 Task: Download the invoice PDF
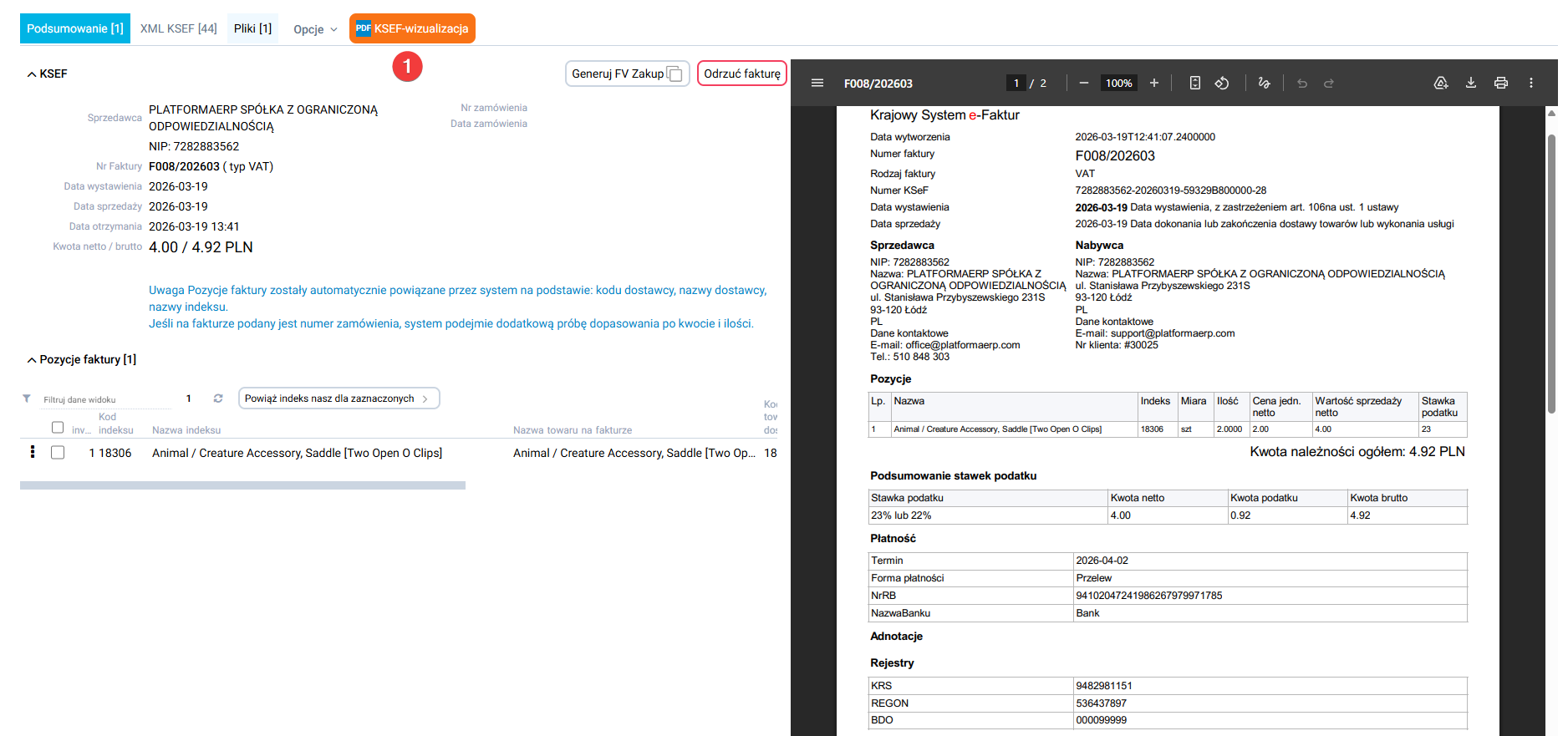1470,83
